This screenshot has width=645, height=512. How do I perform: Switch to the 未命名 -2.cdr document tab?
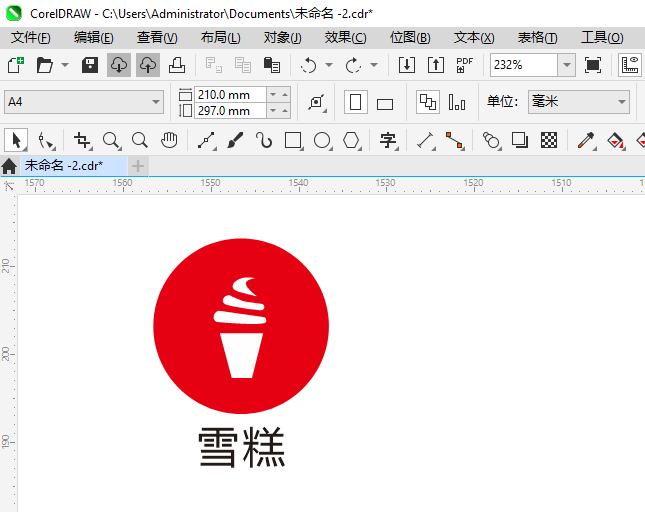(x=74, y=166)
